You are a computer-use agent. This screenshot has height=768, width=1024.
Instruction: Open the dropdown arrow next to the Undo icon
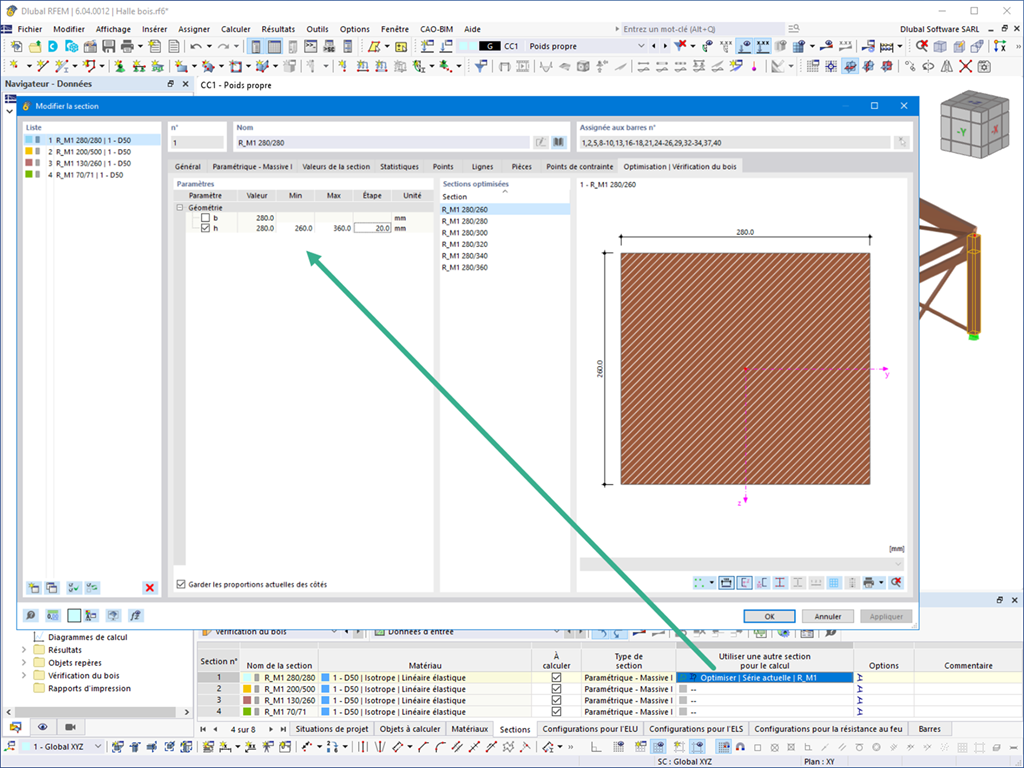pos(209,46)
